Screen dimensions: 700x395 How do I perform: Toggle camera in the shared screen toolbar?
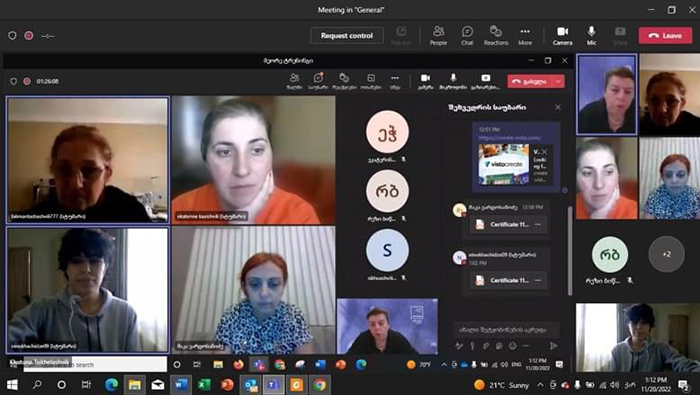(425, 81)
